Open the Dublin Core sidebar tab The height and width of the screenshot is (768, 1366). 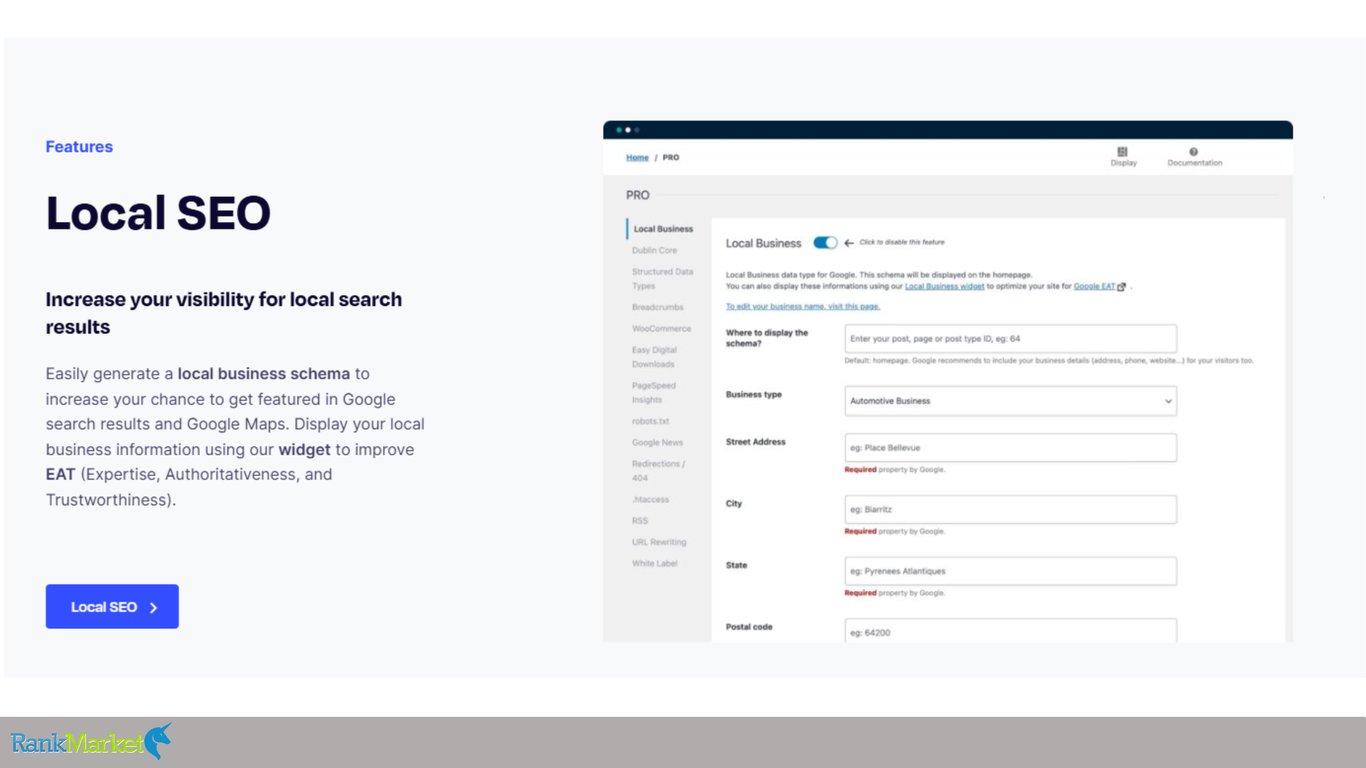click(x=654, y=251)
